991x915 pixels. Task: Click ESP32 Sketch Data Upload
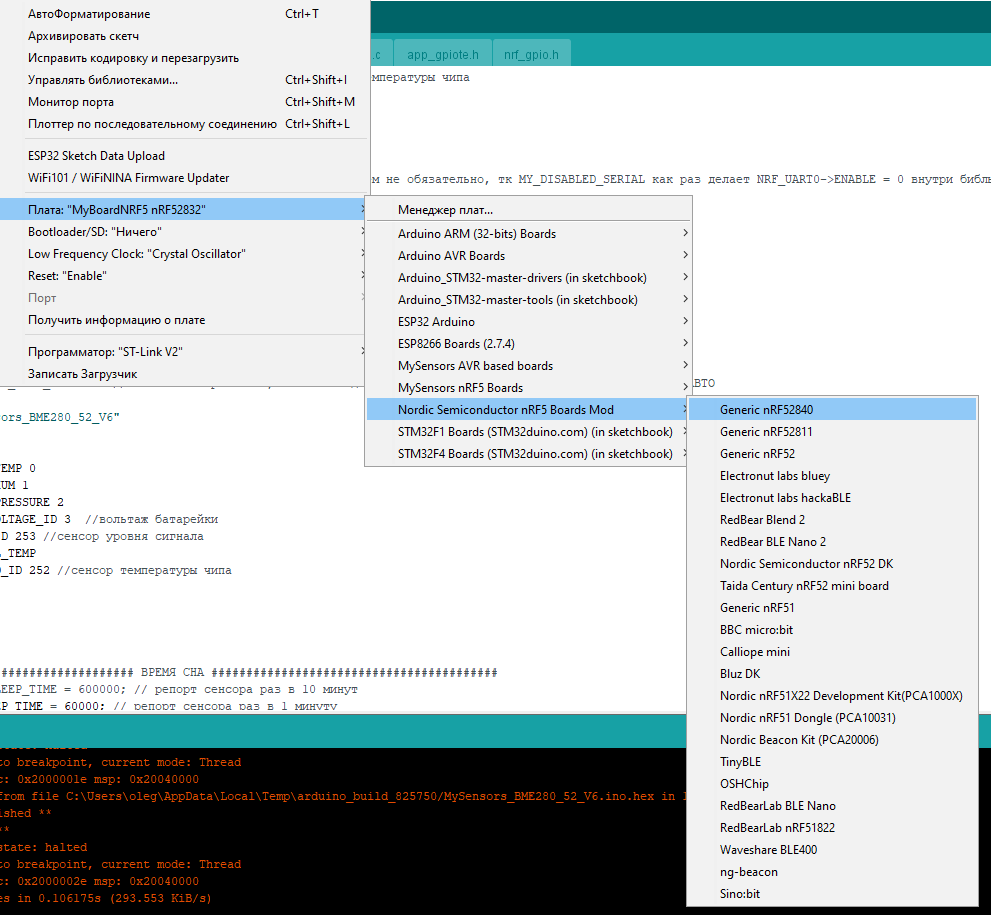[x=96, y=156]
